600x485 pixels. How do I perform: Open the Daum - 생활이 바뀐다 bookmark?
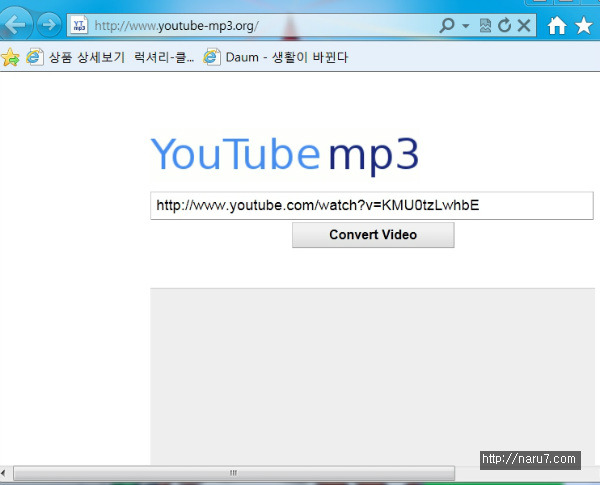[x=276, y=57]
